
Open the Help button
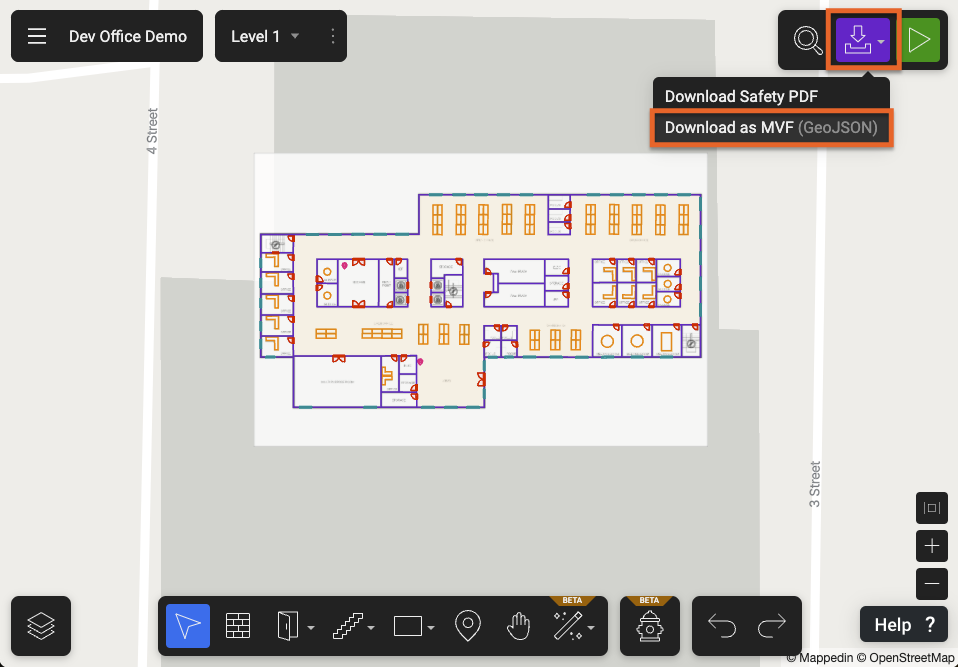pos(904,625)
